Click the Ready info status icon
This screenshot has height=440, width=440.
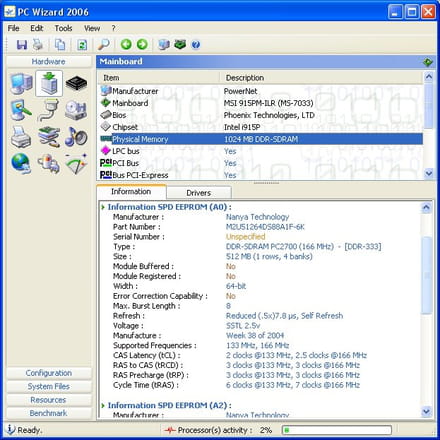point(11,429)
